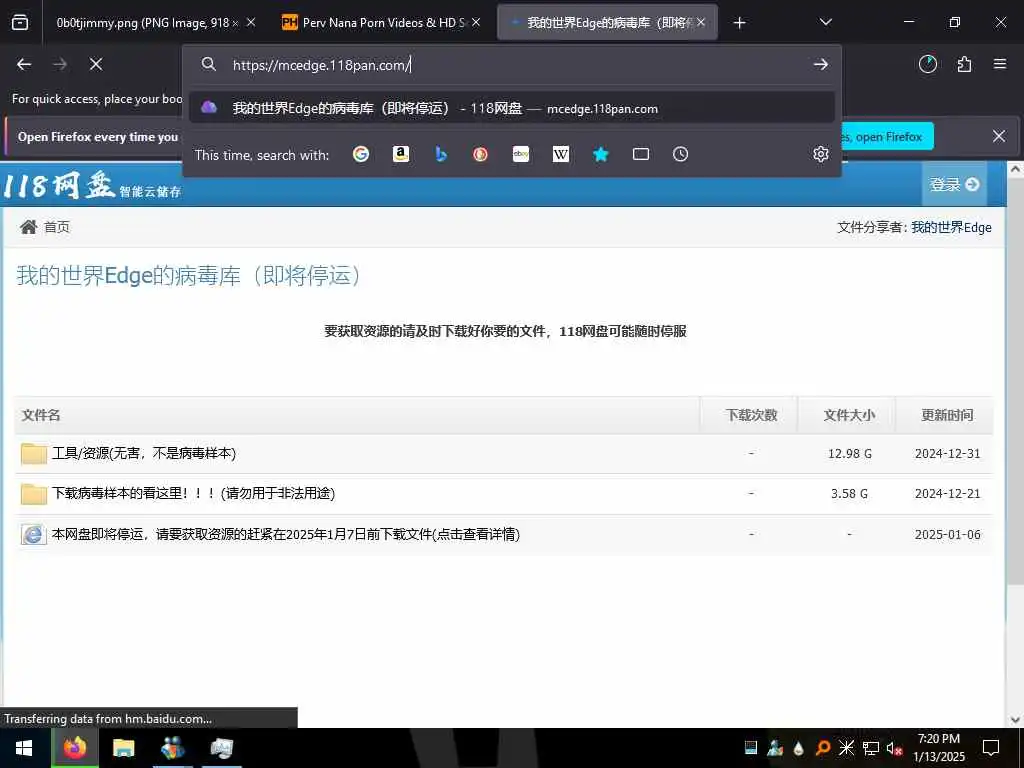Open Firefox View icon
The width and height of the screenshot is (1024, 768).
[x=20, y=23]
